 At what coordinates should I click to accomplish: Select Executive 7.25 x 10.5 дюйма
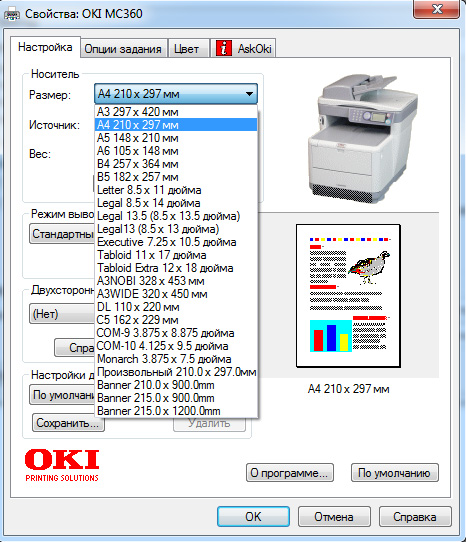pos(176,242)
